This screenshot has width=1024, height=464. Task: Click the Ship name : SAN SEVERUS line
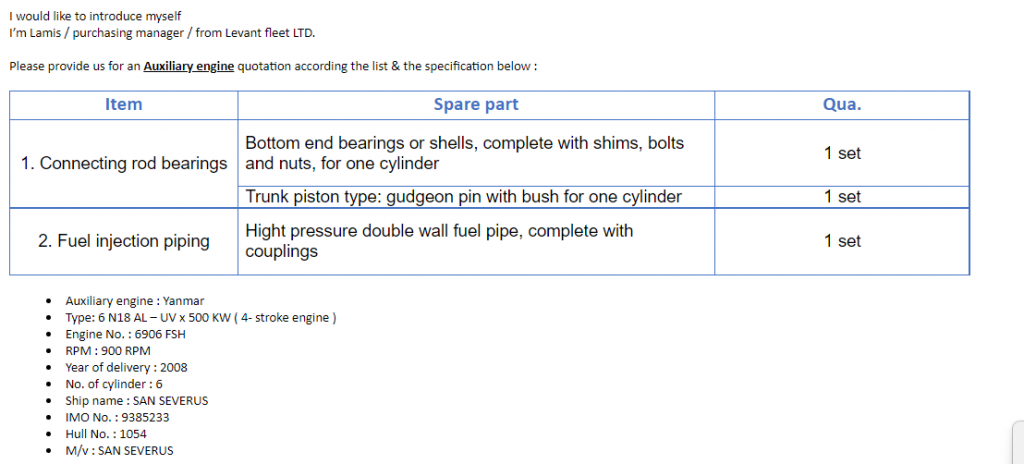tap(136, 401)
